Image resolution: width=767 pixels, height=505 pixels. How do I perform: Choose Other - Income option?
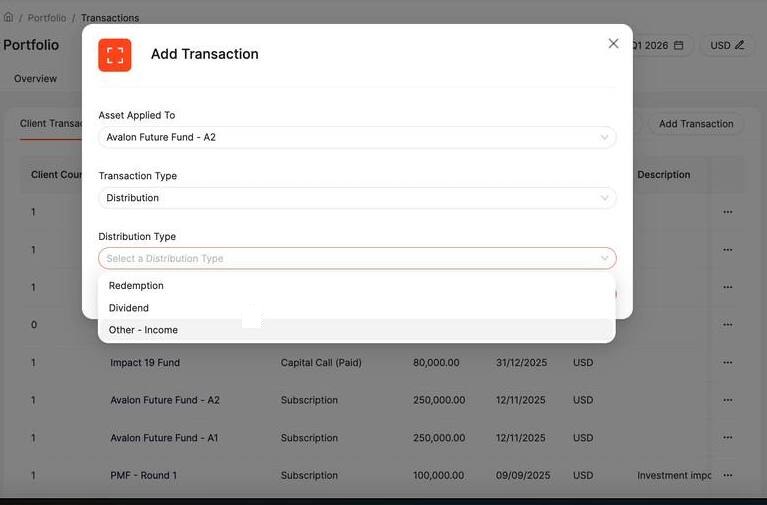[357, 330]
